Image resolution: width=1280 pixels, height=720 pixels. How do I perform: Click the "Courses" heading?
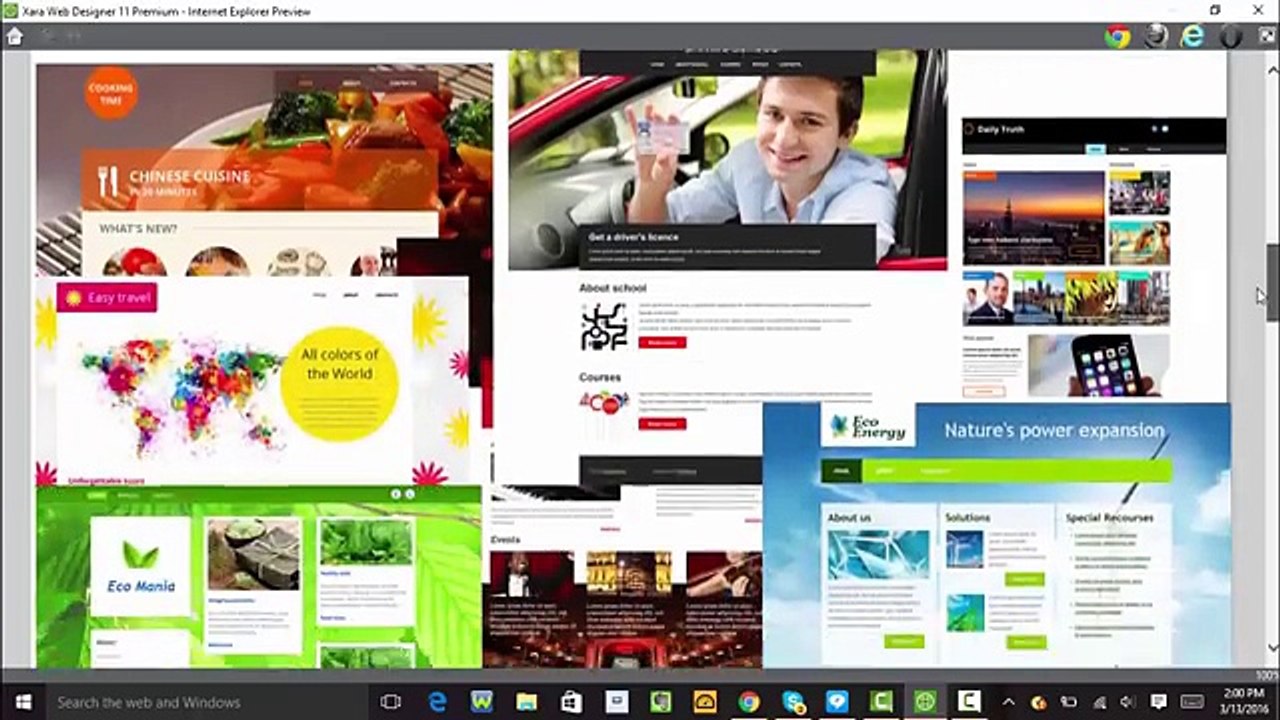click(600, 377)
